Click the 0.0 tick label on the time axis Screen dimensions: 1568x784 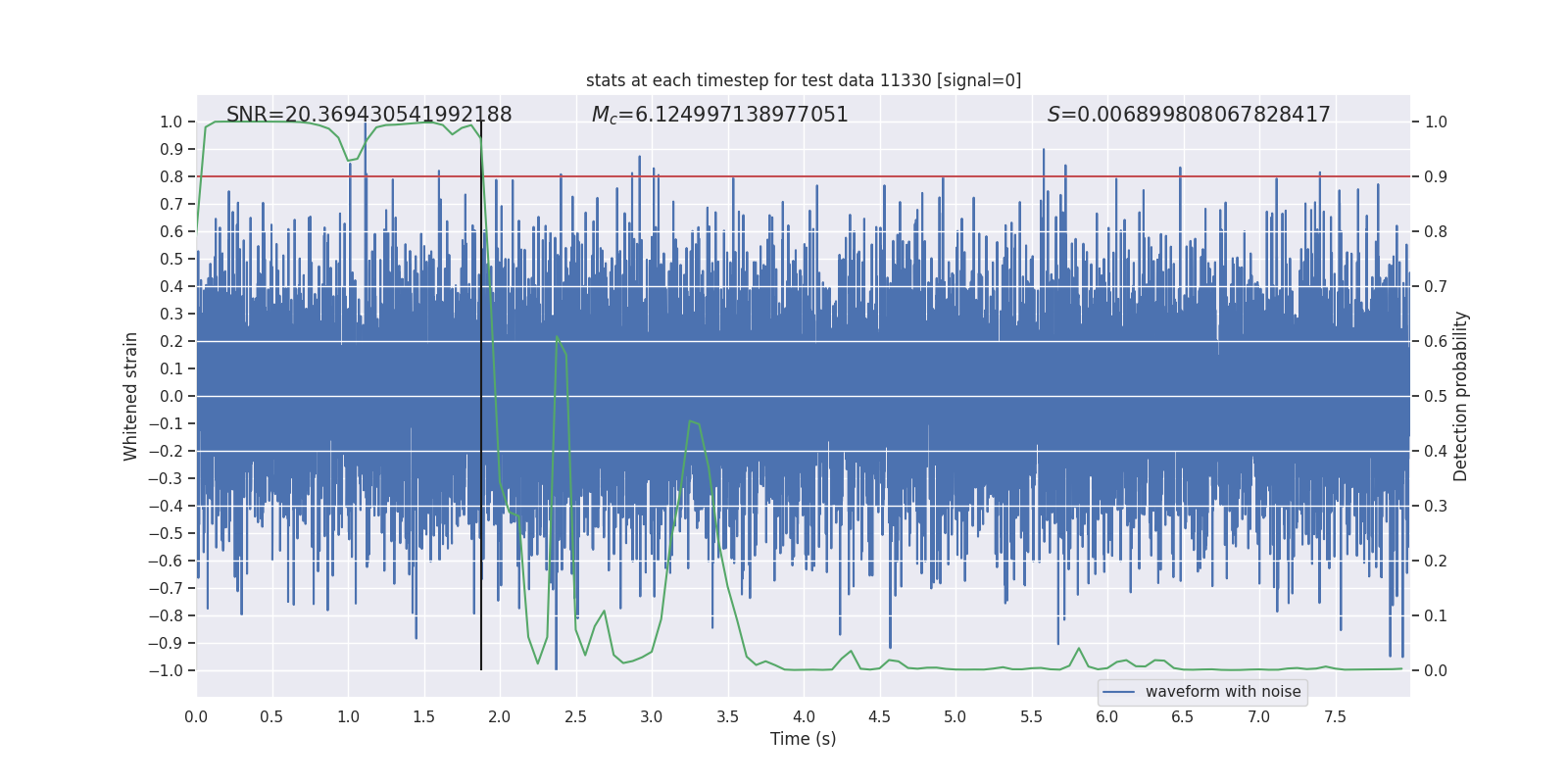click(196, 717)
